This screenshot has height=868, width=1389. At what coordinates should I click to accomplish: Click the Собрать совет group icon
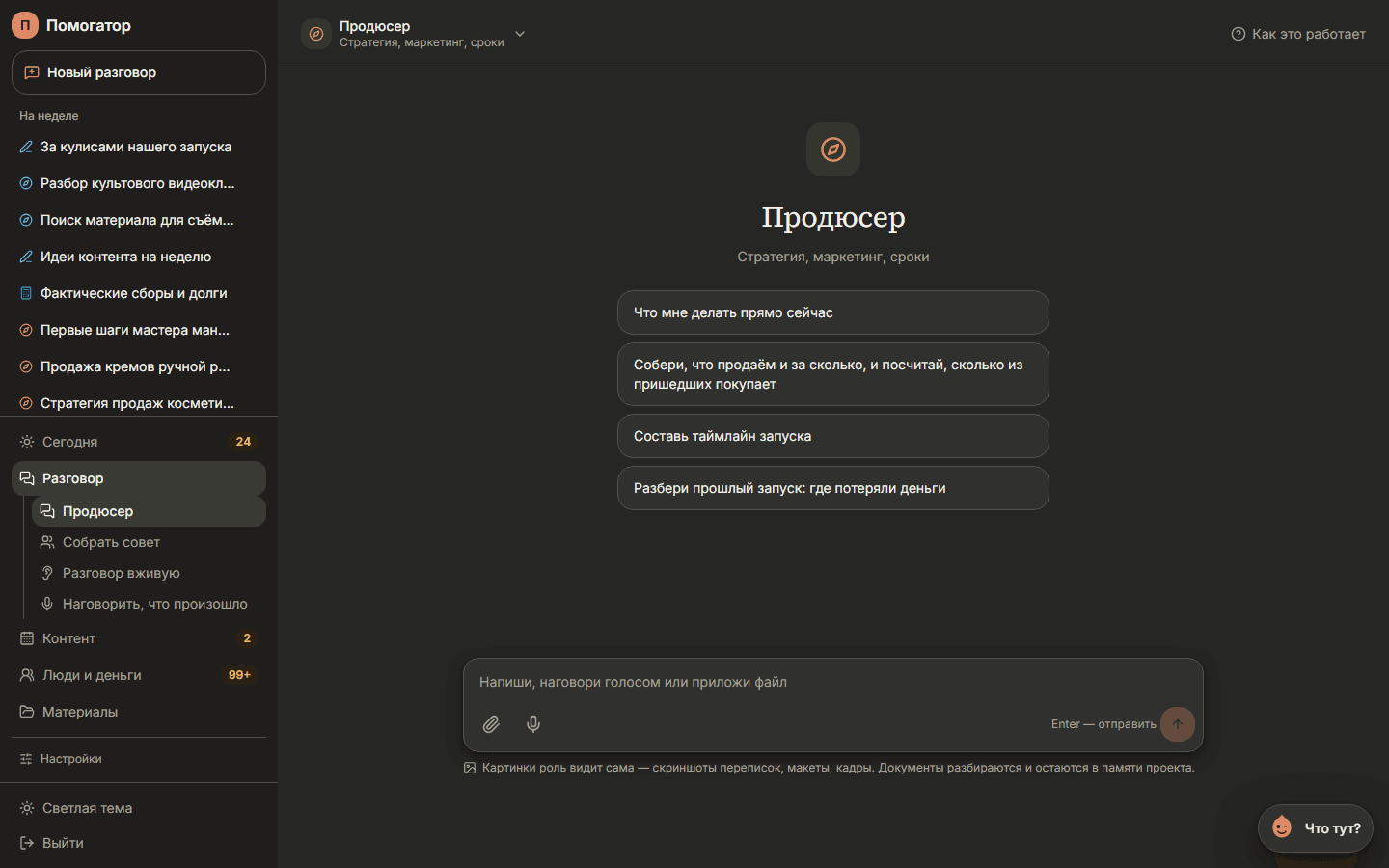(47, 542)
